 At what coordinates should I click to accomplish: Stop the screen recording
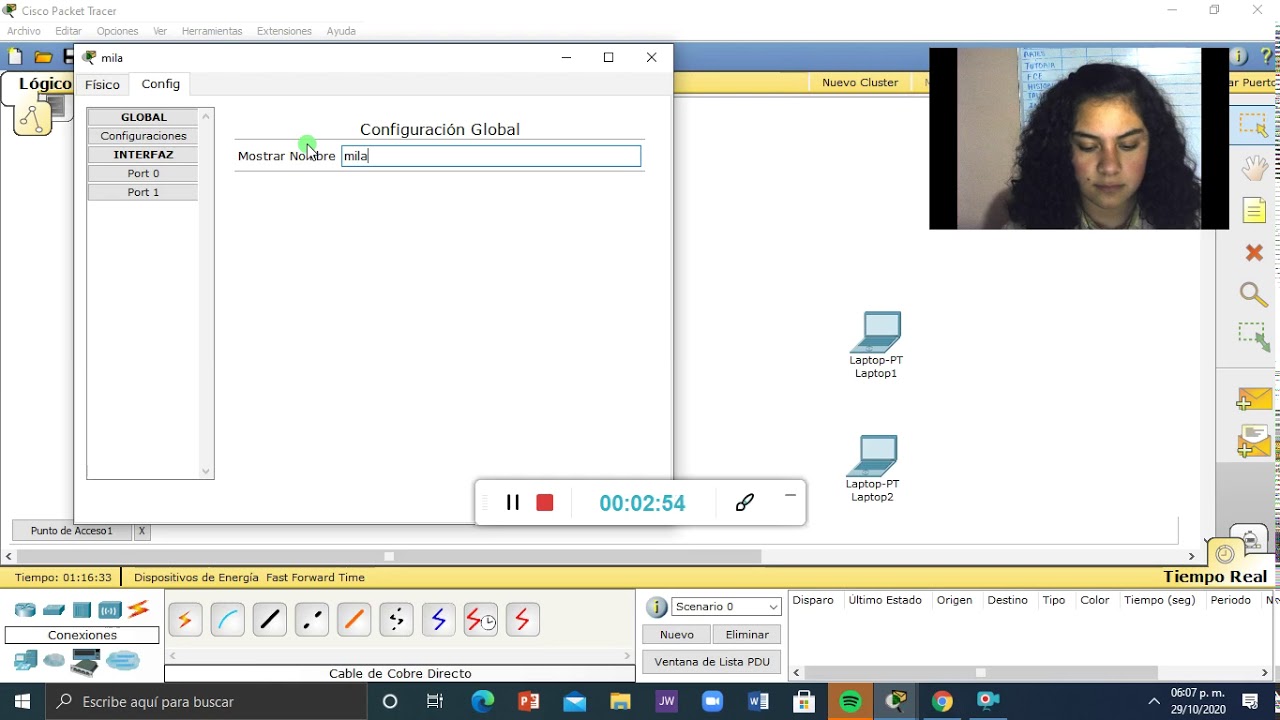[545, 502]
